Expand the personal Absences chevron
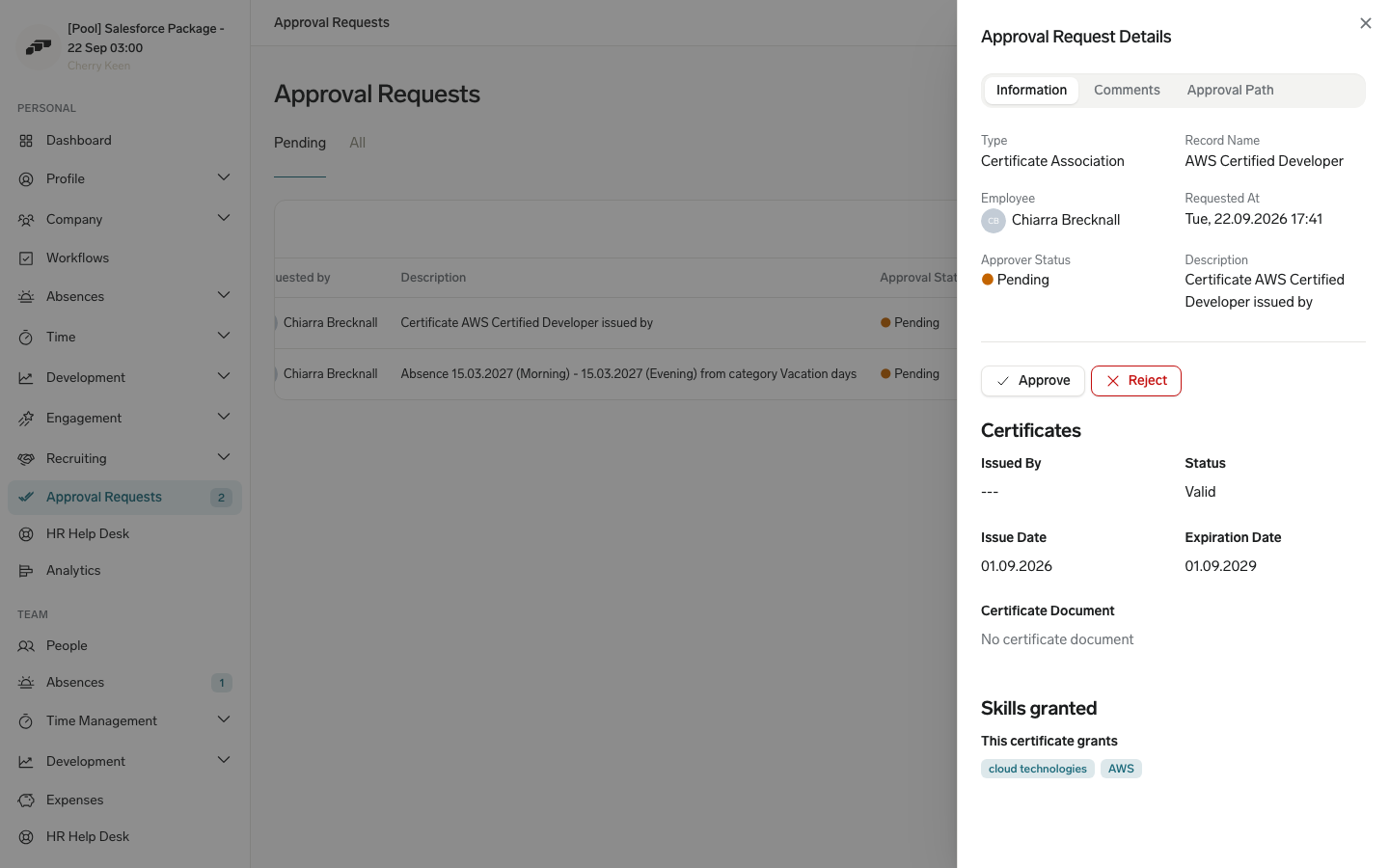Screen dimensions: 1389x868 coord(224,295)
